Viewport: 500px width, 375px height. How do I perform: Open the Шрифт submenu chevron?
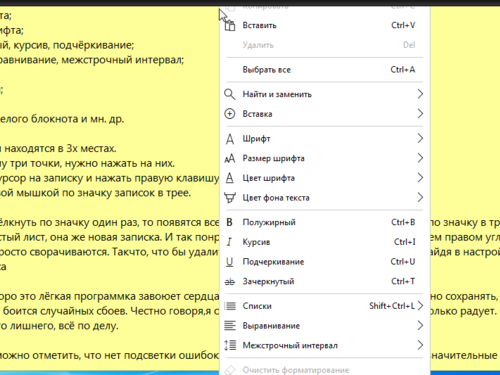point(420,138)
